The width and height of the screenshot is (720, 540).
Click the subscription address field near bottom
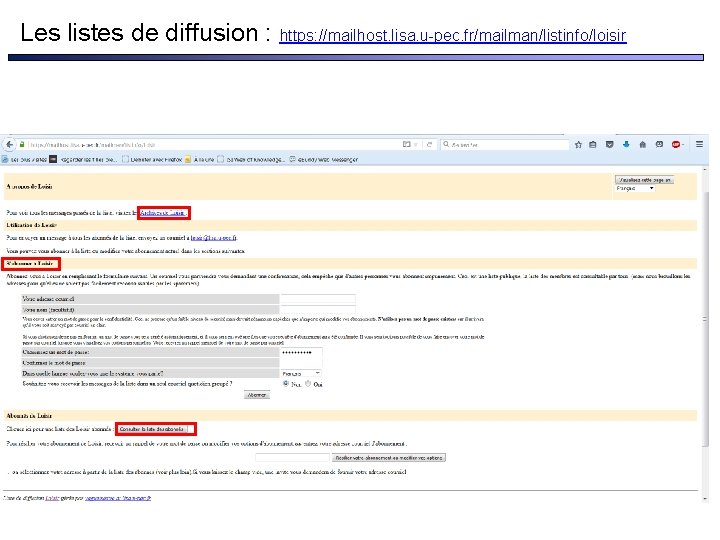292,458
